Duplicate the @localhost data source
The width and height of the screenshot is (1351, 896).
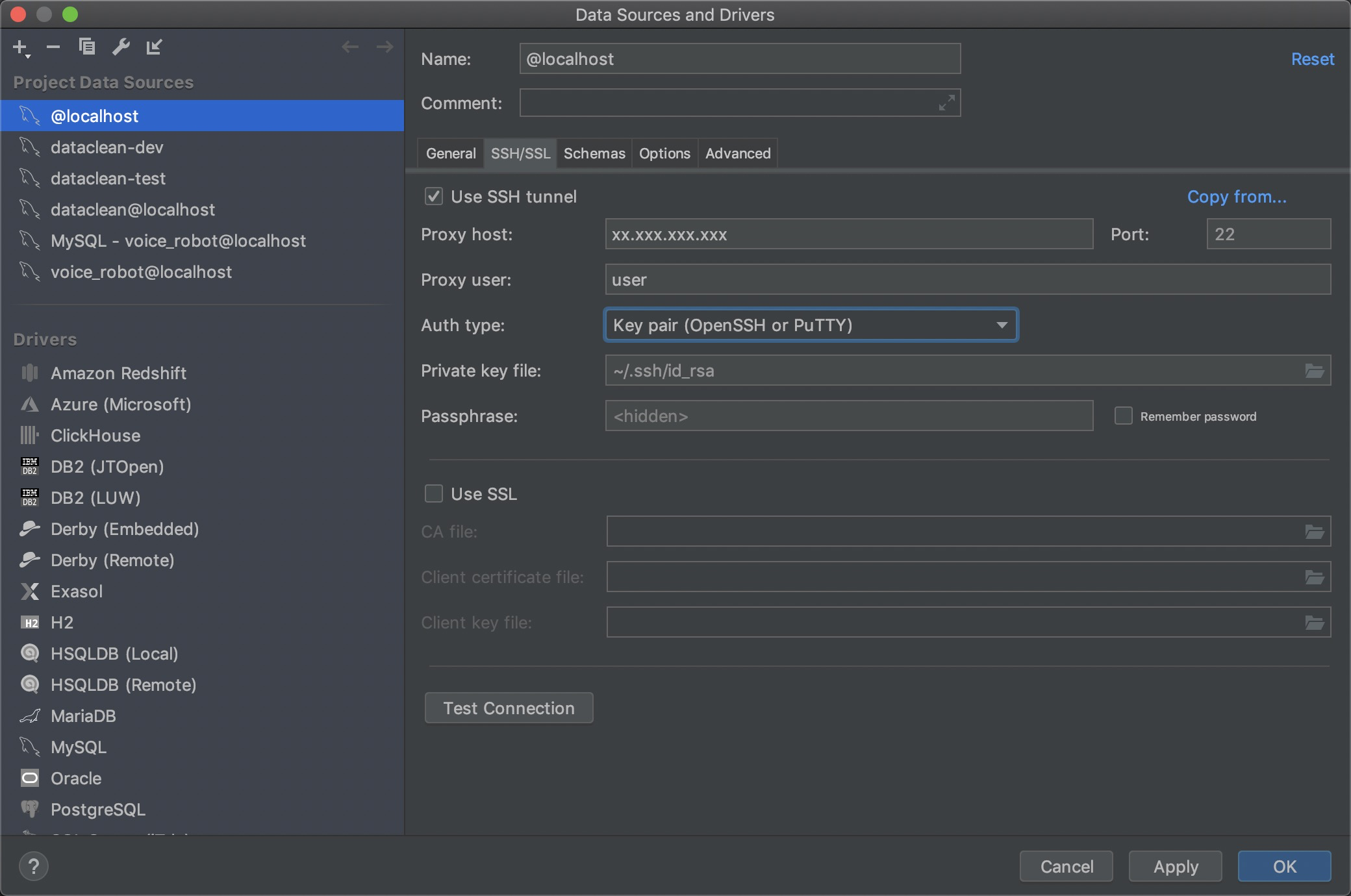pos(86,46)
